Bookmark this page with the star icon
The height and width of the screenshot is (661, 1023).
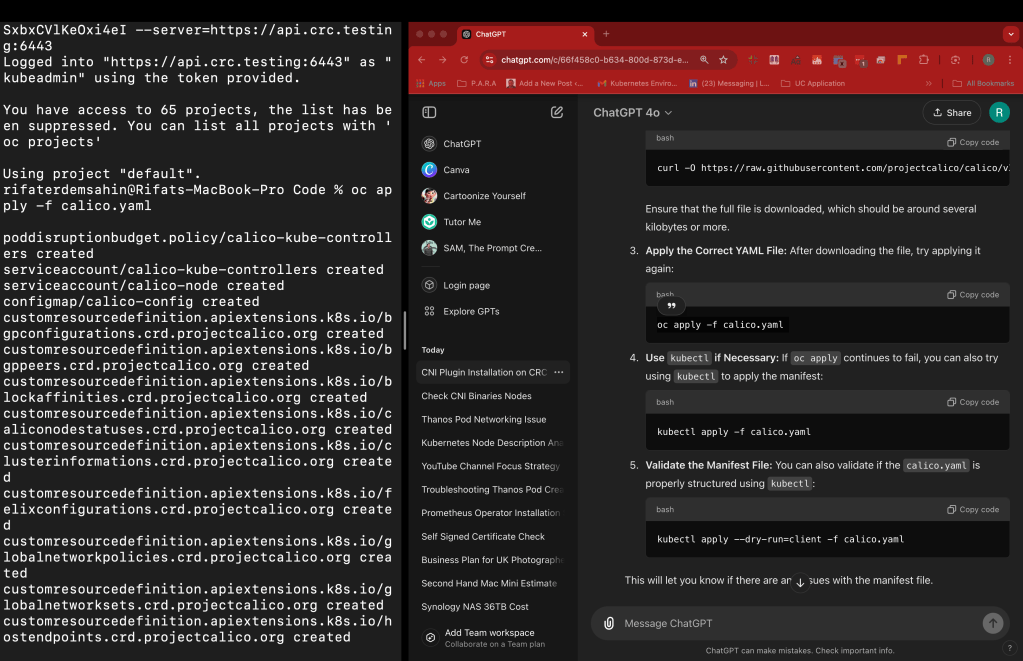[723, 59]
